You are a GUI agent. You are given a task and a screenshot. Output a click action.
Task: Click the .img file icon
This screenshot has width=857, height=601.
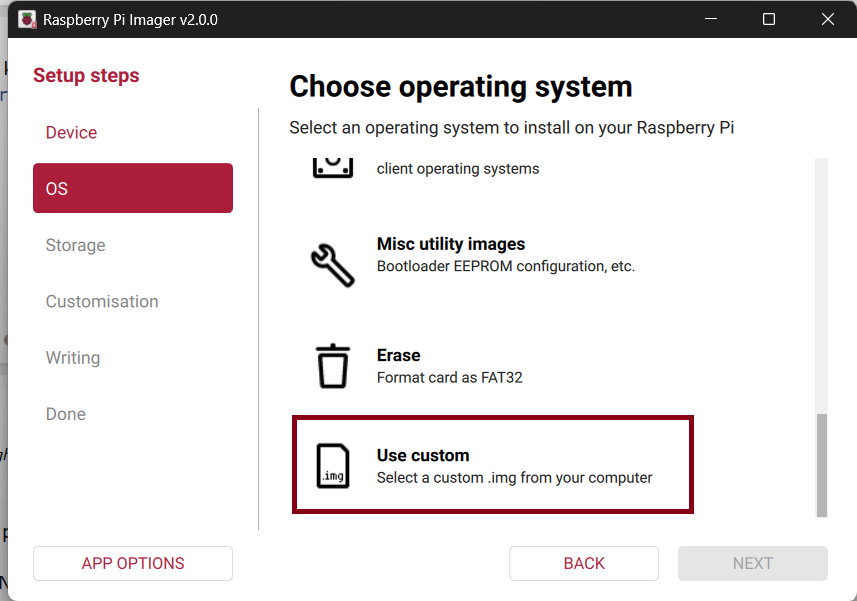pos(333,466)
